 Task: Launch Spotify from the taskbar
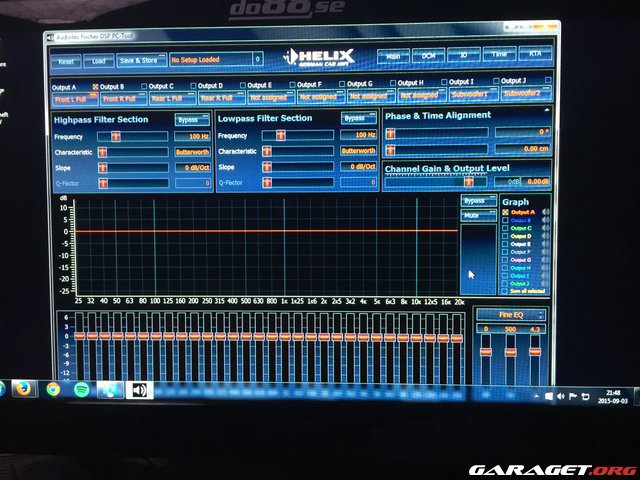pyautogui.click(x=81, y=391)
